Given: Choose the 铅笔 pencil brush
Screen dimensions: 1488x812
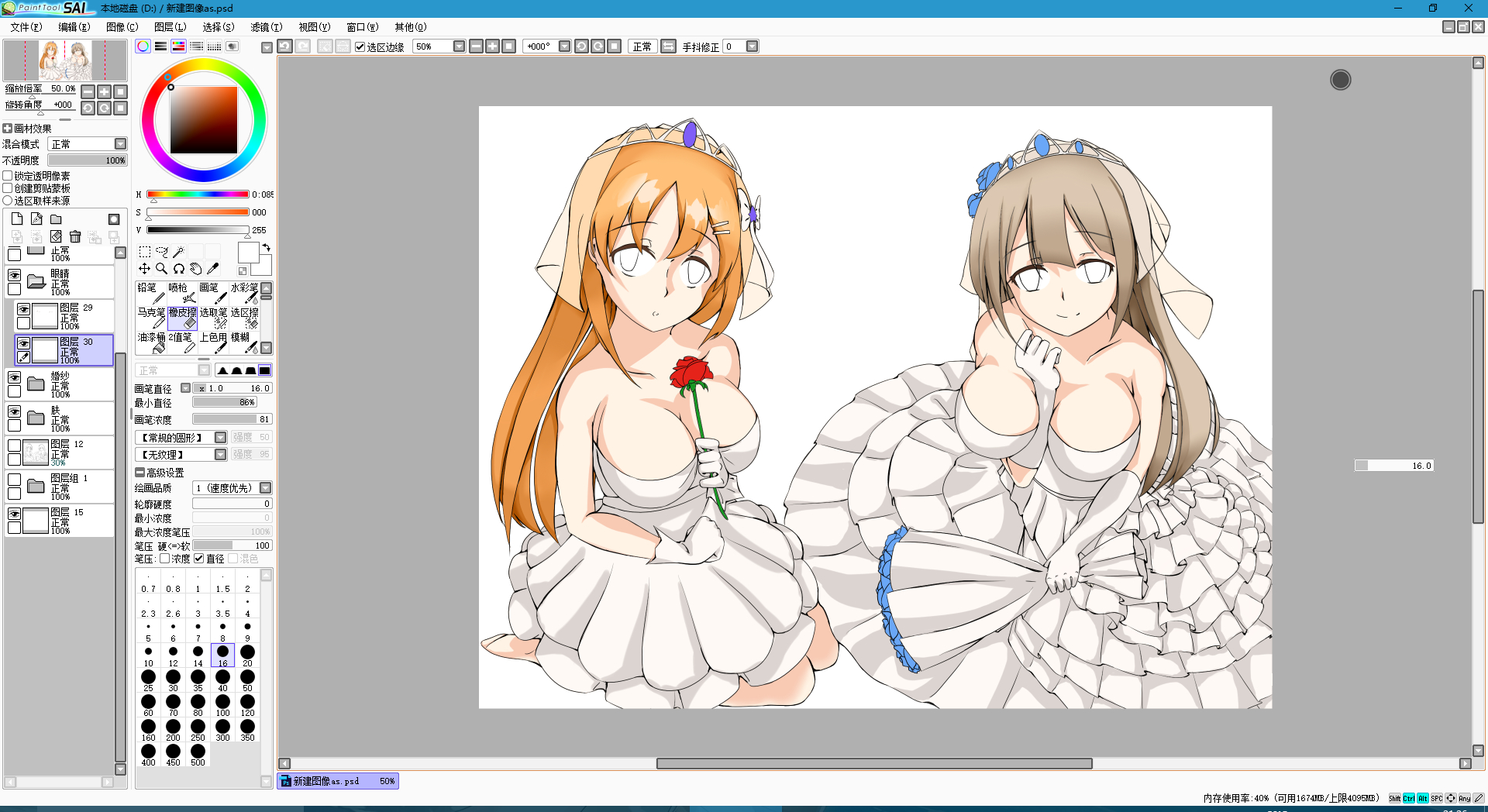Looking at the screenshot, I should click(x=151, y=293).
